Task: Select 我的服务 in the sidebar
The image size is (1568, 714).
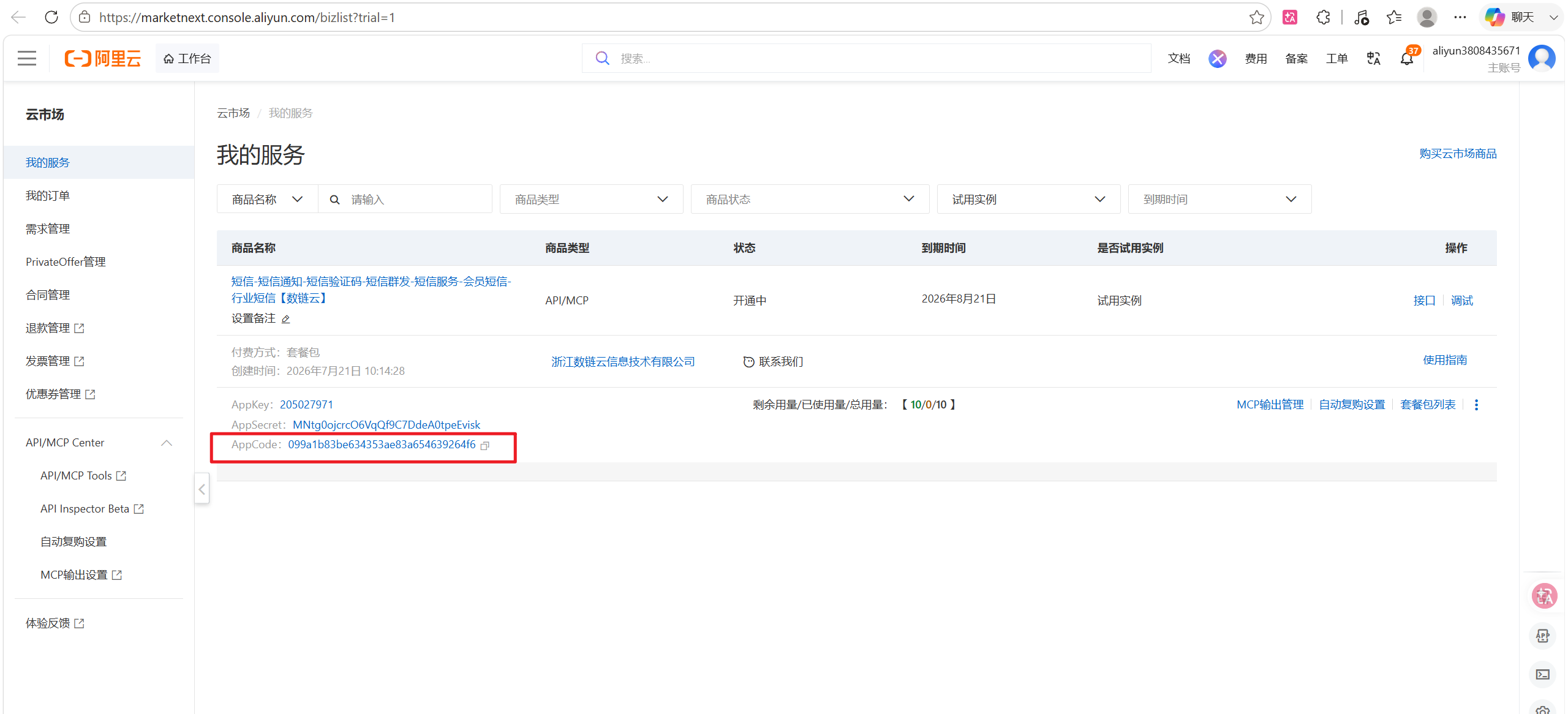Action: (99, 162)
